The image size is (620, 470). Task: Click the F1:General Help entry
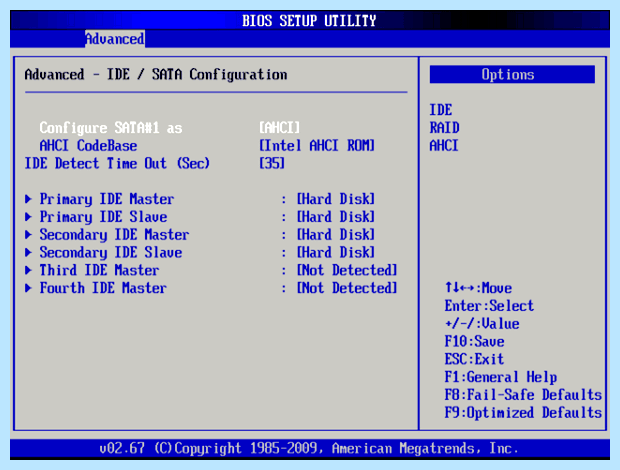pyautogui.click(x=501, y=377)
